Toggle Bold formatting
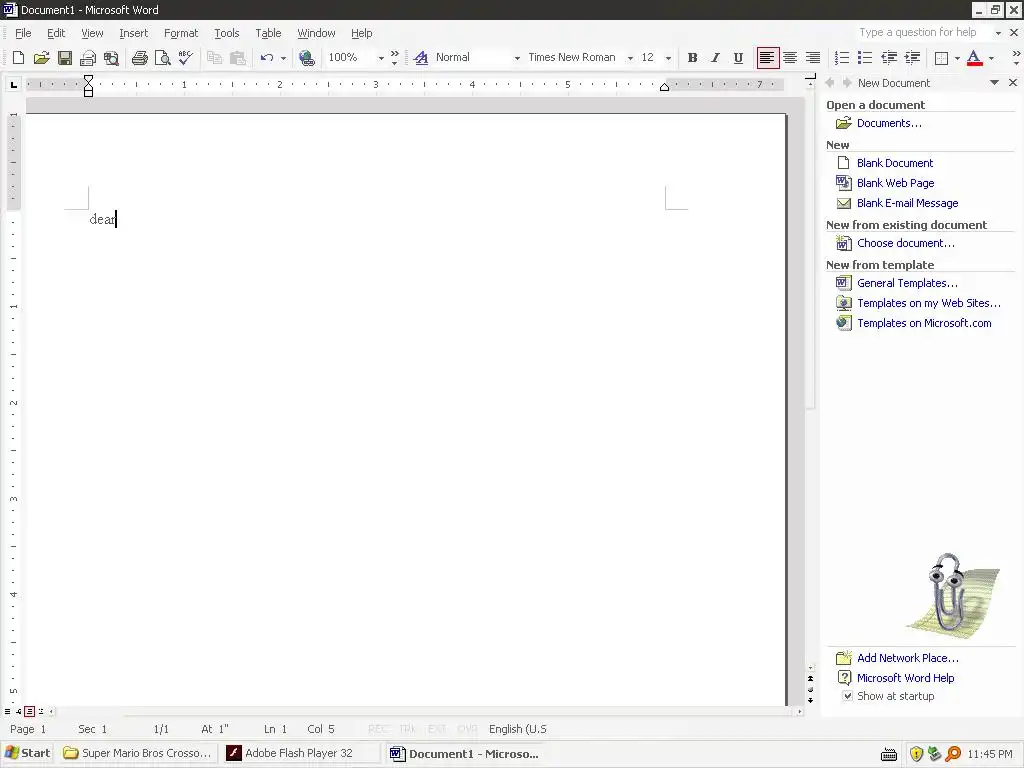This screenshot has width=1024, height=768. [692, 57]
